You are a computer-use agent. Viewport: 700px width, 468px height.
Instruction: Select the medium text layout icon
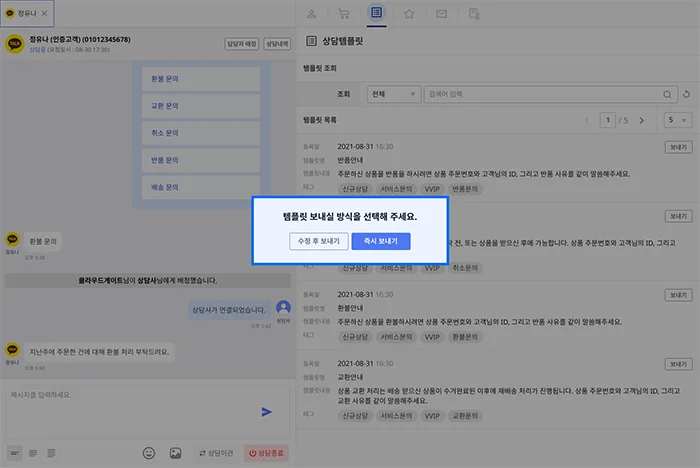(x=33, y=453)
